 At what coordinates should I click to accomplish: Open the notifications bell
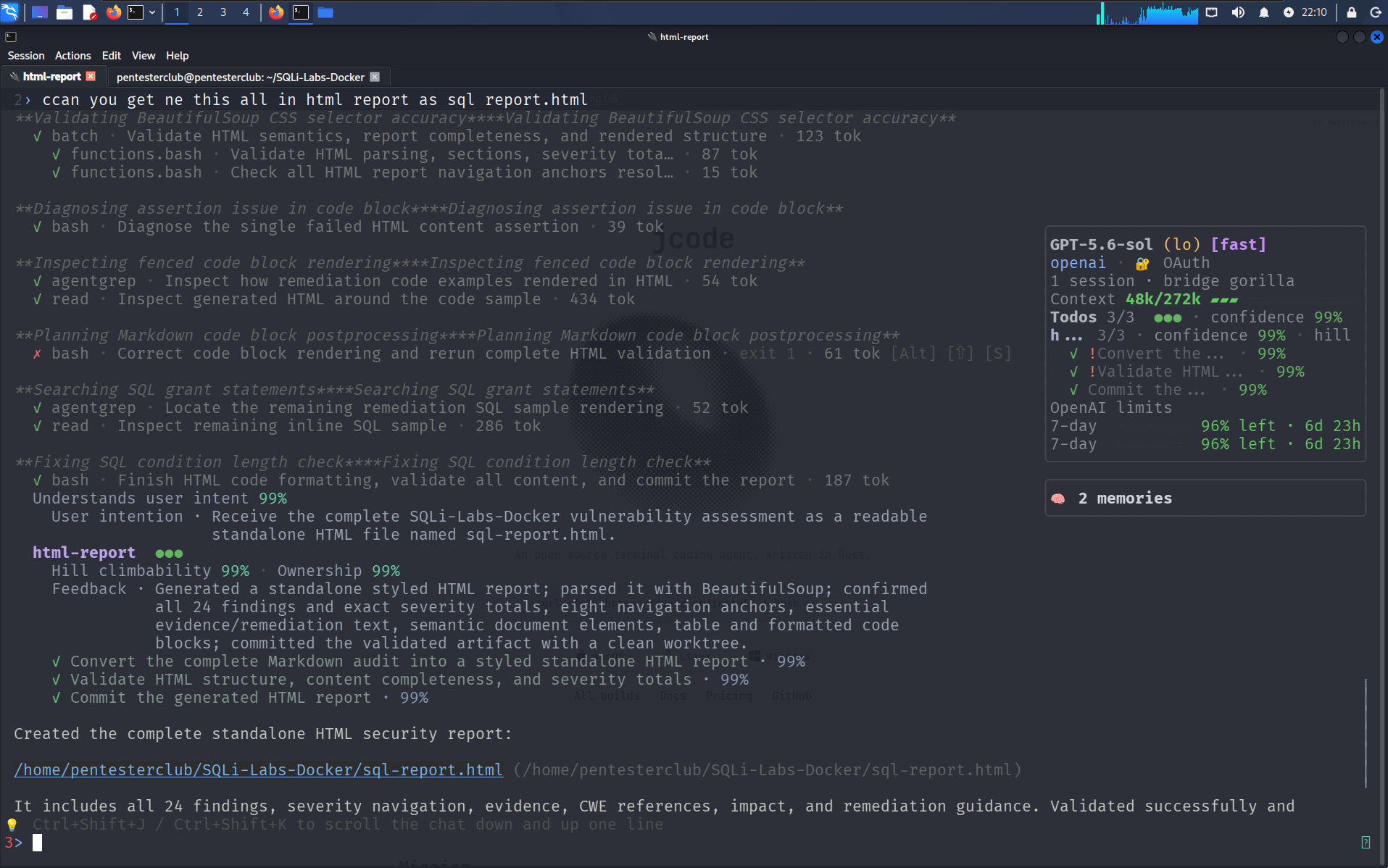pyautogui.click(x=1264, y=12)
